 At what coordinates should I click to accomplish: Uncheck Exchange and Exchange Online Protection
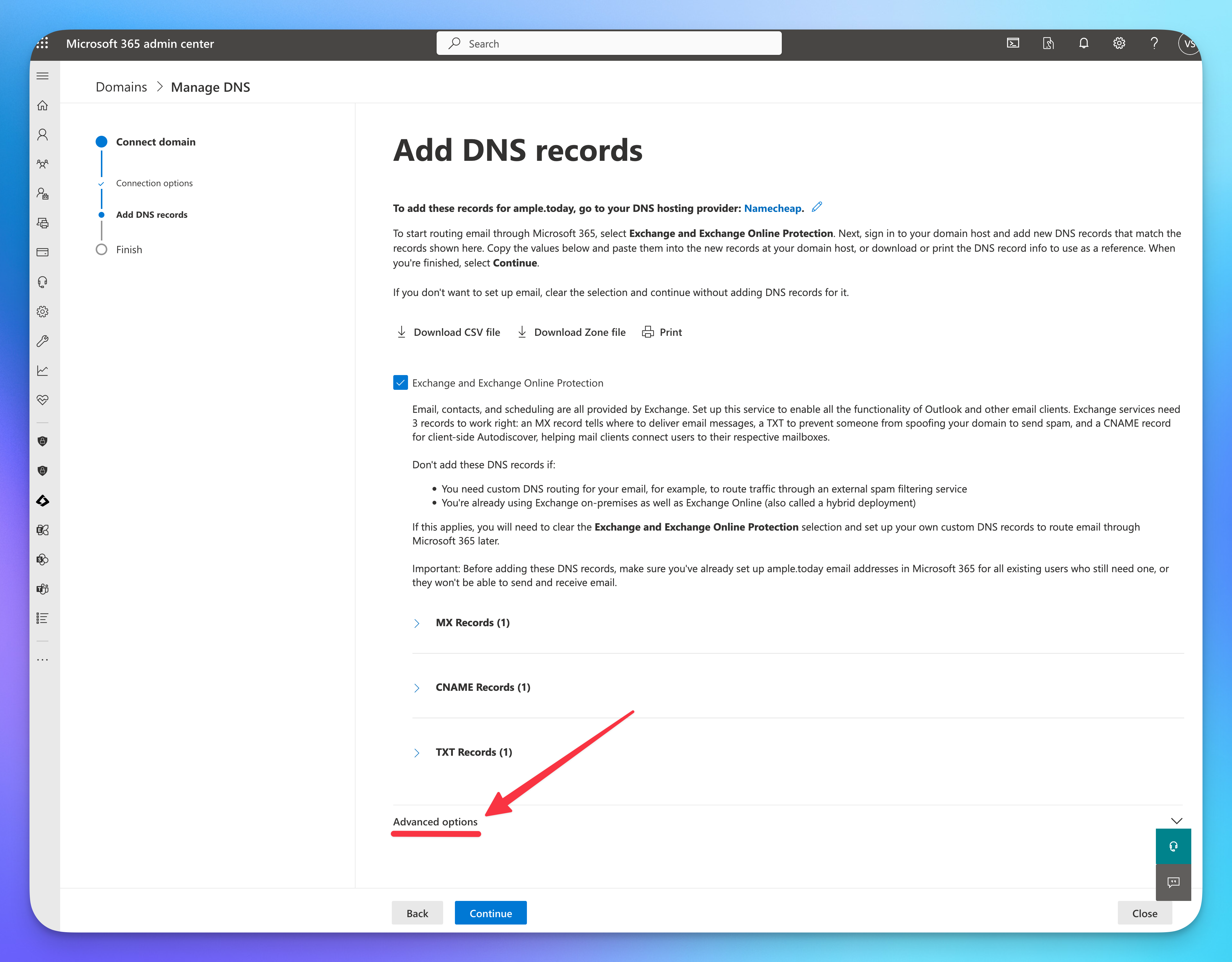tap(400, 382)
